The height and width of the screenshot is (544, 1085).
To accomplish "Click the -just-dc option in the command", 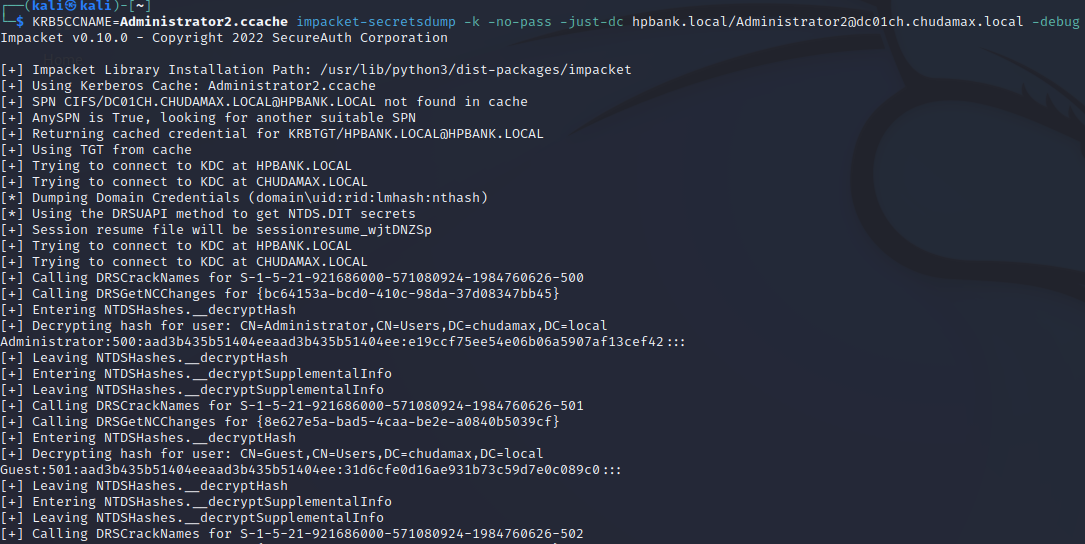I will [x=592, y=21].
